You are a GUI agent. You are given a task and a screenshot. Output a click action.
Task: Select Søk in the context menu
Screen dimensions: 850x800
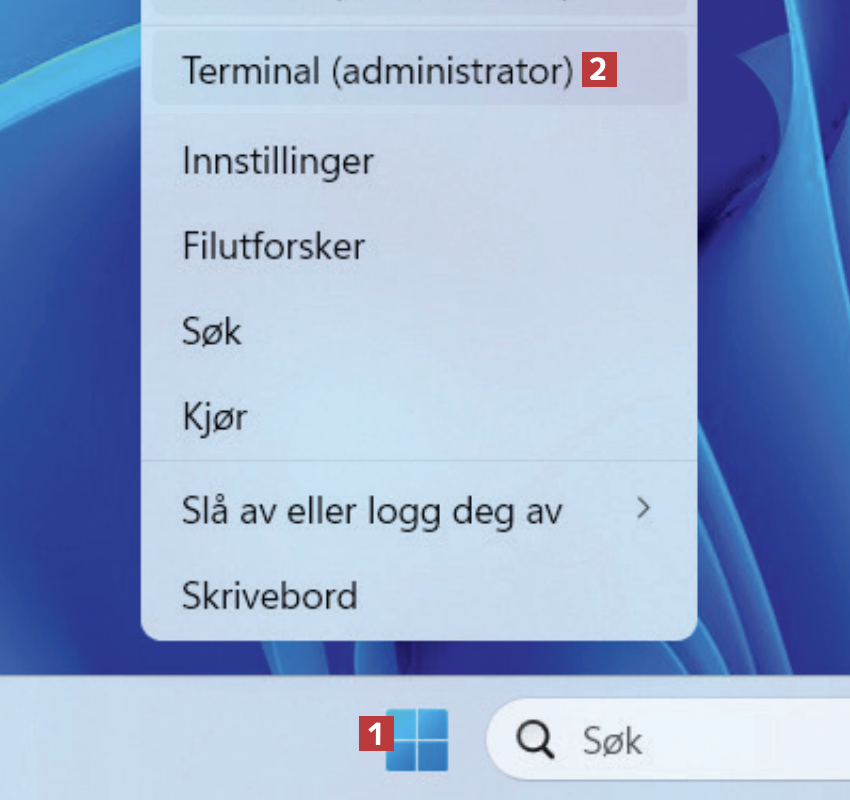[212, 331]
